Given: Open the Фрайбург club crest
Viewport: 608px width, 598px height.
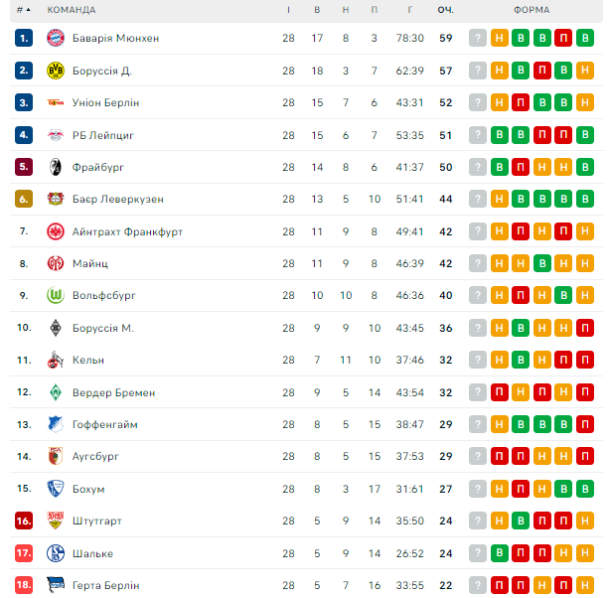Looking at the screenshot, I should 55,167.
